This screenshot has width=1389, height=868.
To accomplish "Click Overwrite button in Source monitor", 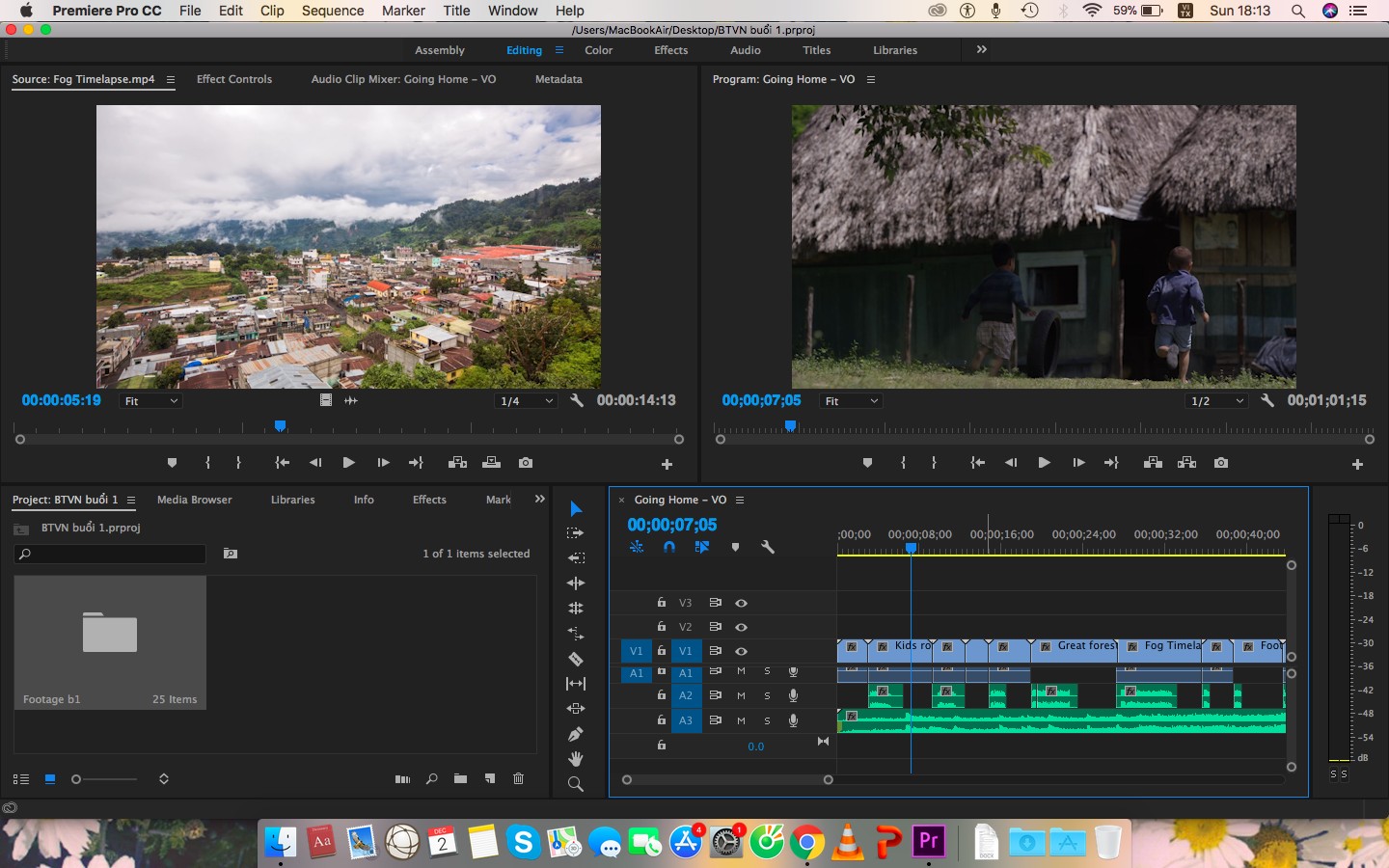I will (x=491, y=463).
